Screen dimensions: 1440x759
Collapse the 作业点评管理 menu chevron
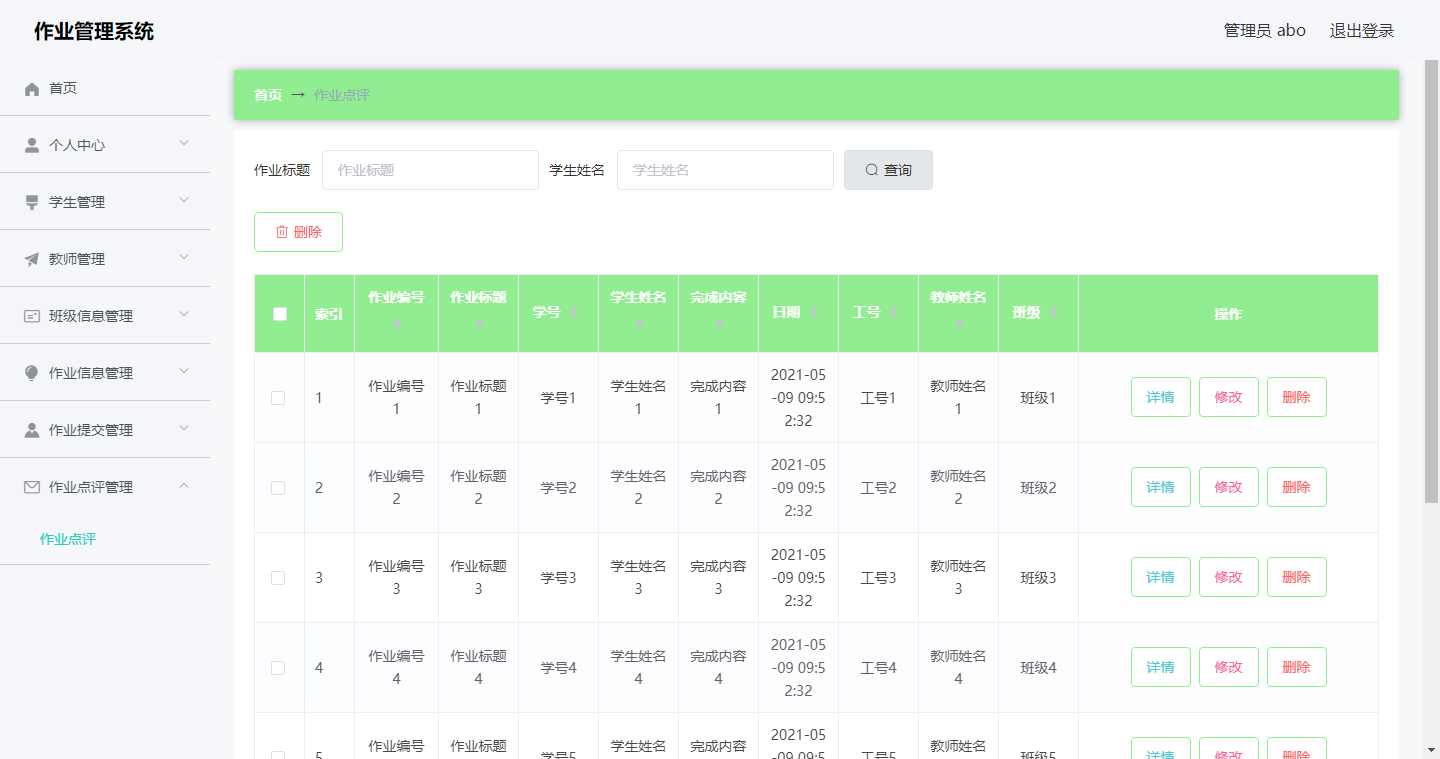tap(184, 486)
